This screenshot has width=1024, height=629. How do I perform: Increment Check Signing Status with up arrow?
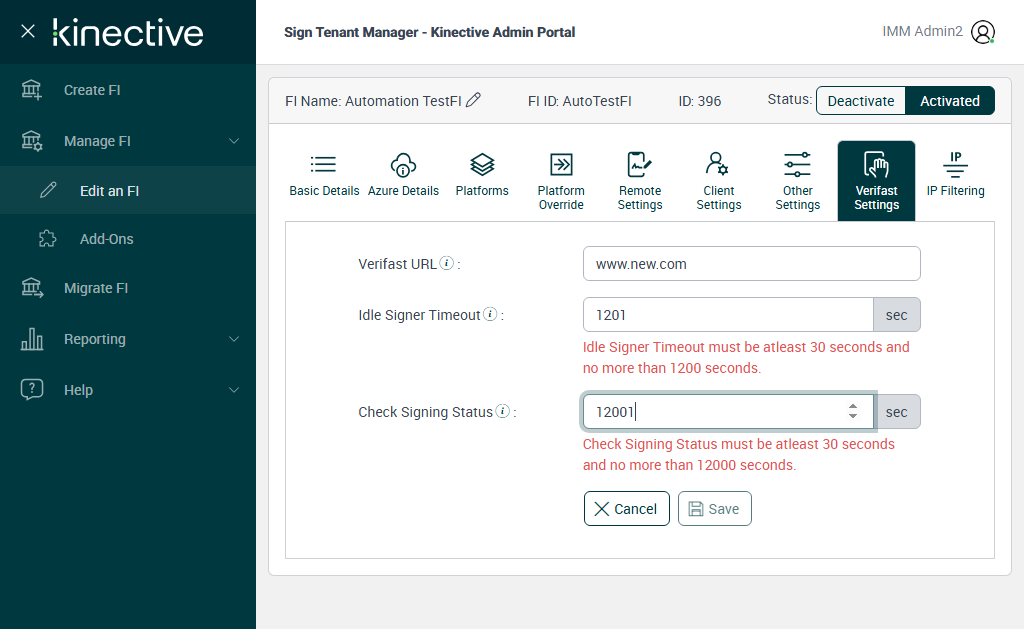point(853,406)
